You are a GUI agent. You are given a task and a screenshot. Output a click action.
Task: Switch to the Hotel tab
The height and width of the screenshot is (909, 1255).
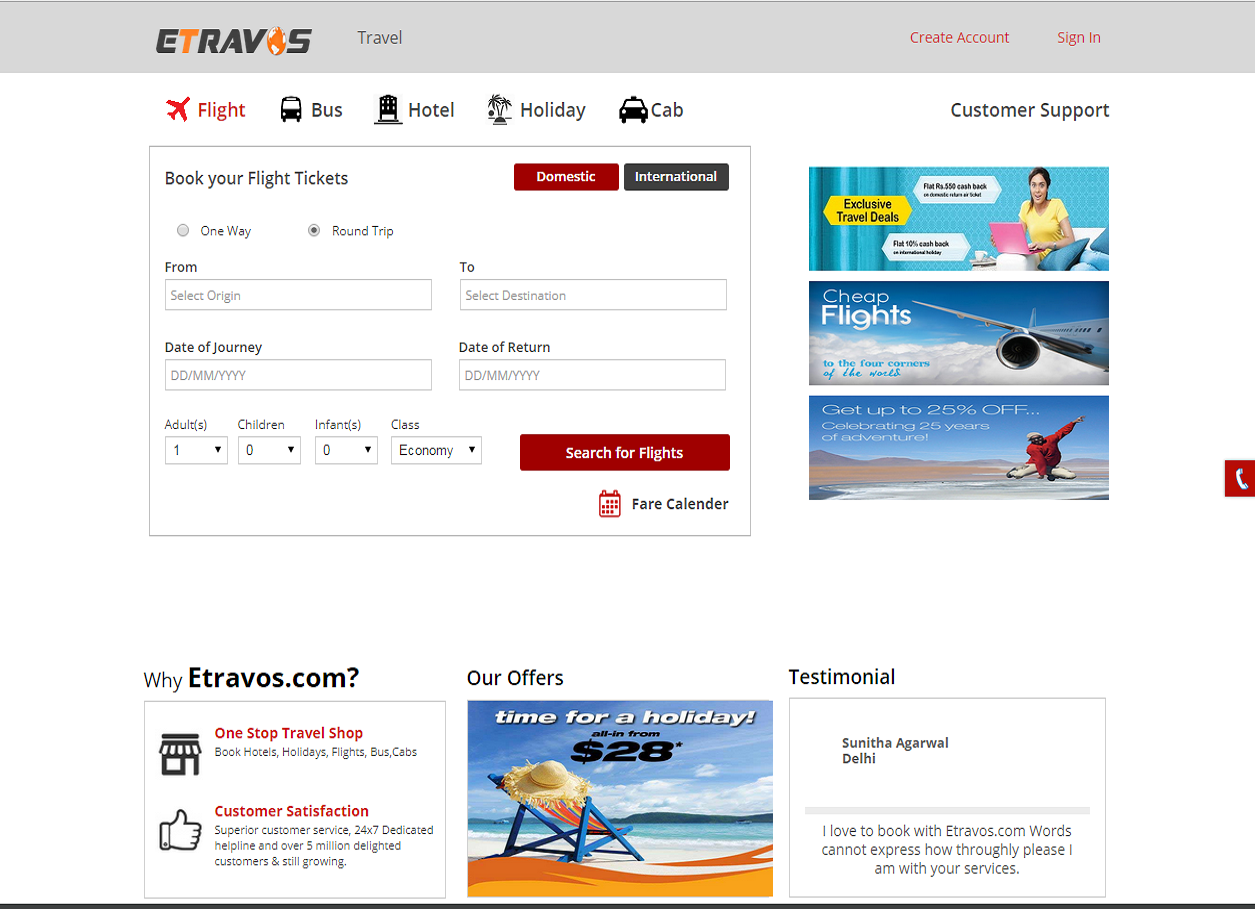(x=414, y=110)
